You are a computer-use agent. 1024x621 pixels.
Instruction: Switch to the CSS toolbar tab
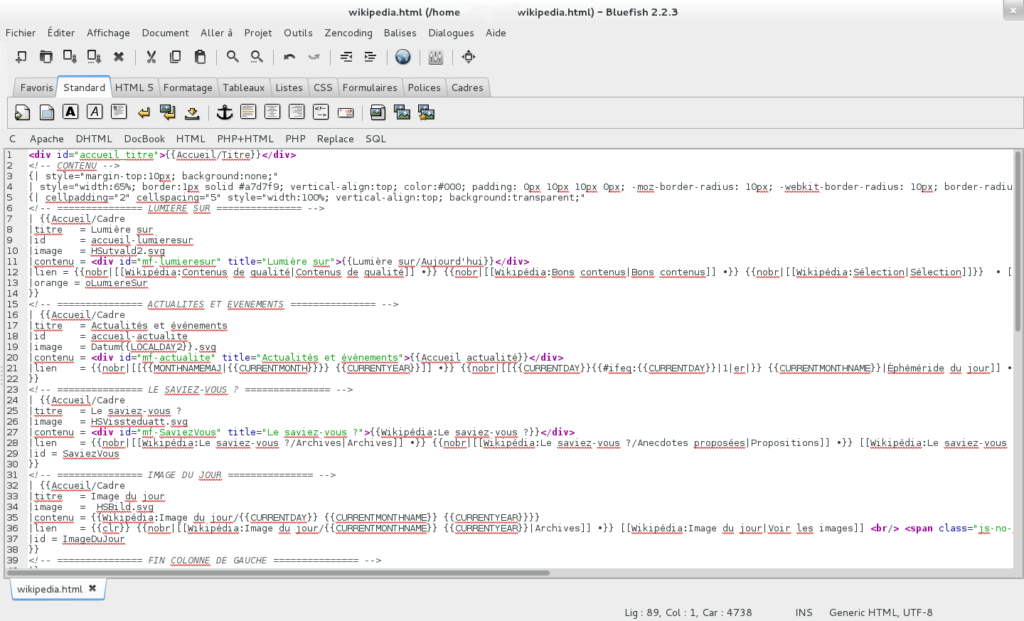pyautogui.click(x=322, y=87)
